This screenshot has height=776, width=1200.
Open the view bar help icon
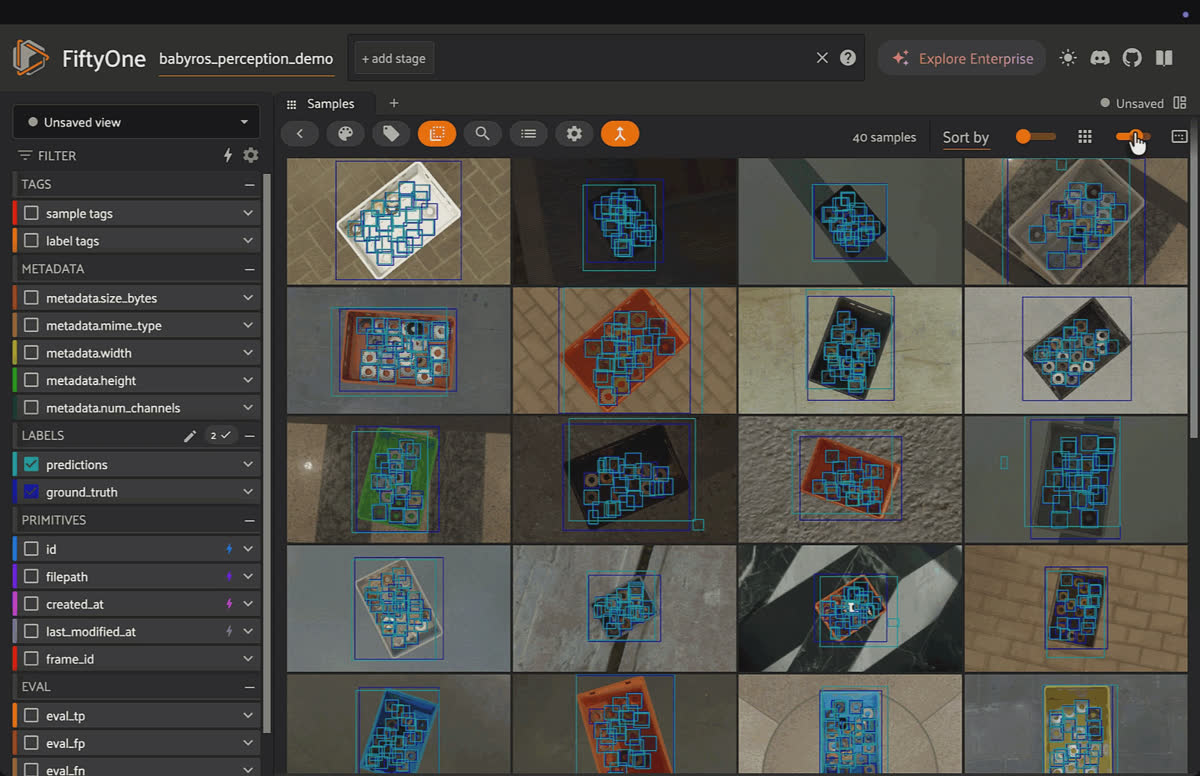pos(848,58)
